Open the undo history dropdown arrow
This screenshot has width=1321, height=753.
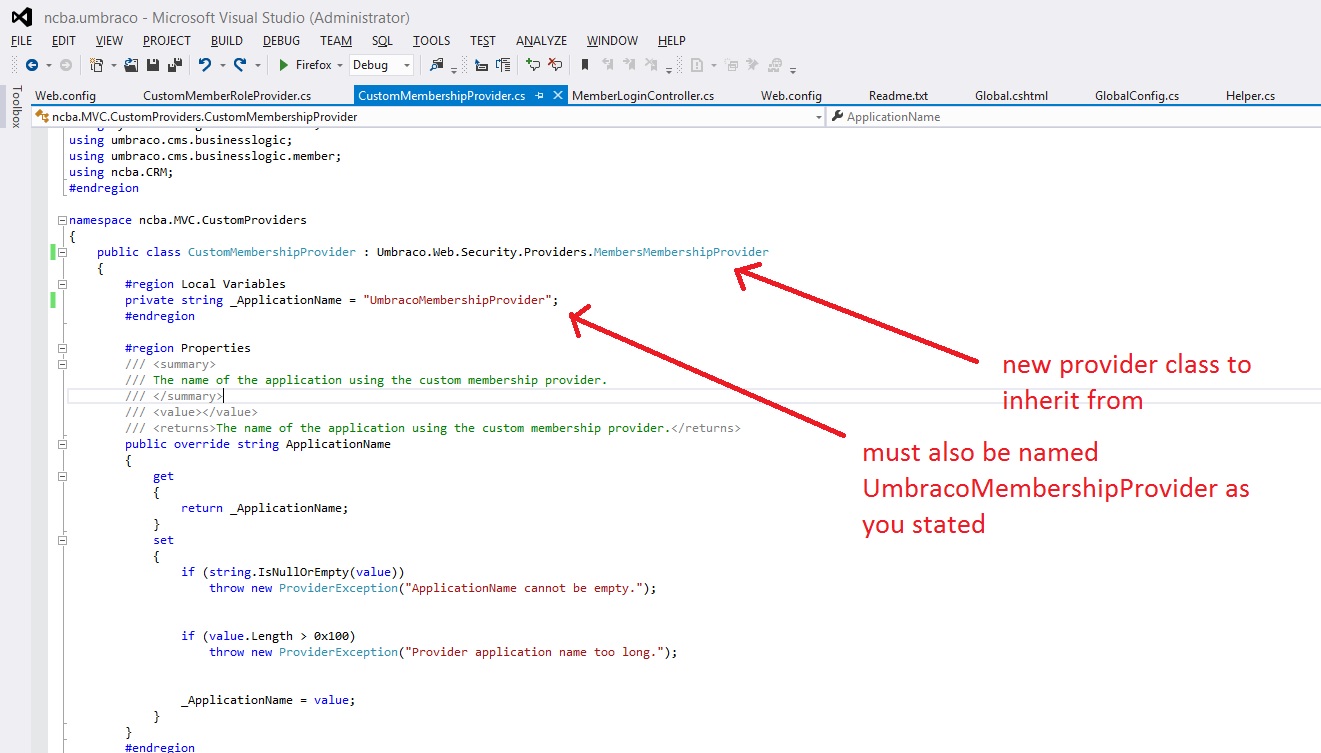(x=221, y=66)
